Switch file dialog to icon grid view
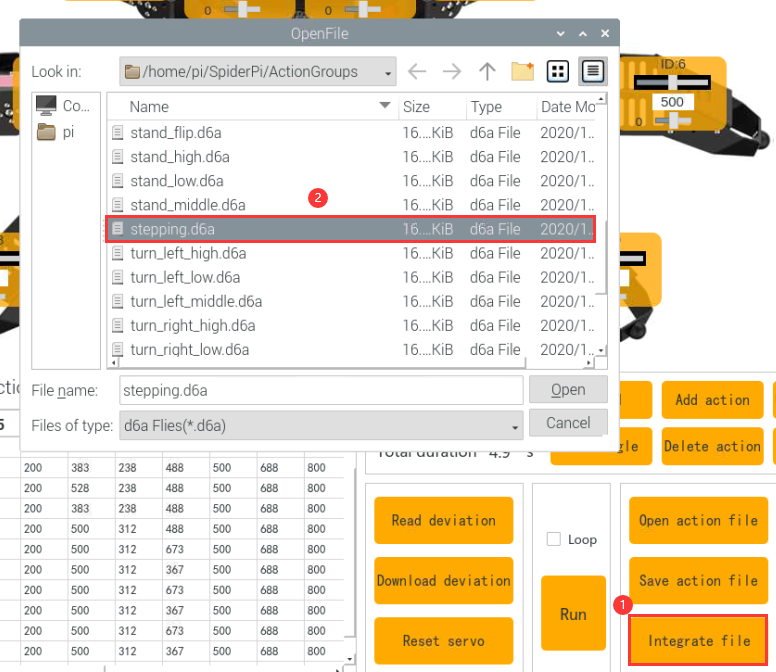This screenshot has height=672, width=776. coord(558,71)
